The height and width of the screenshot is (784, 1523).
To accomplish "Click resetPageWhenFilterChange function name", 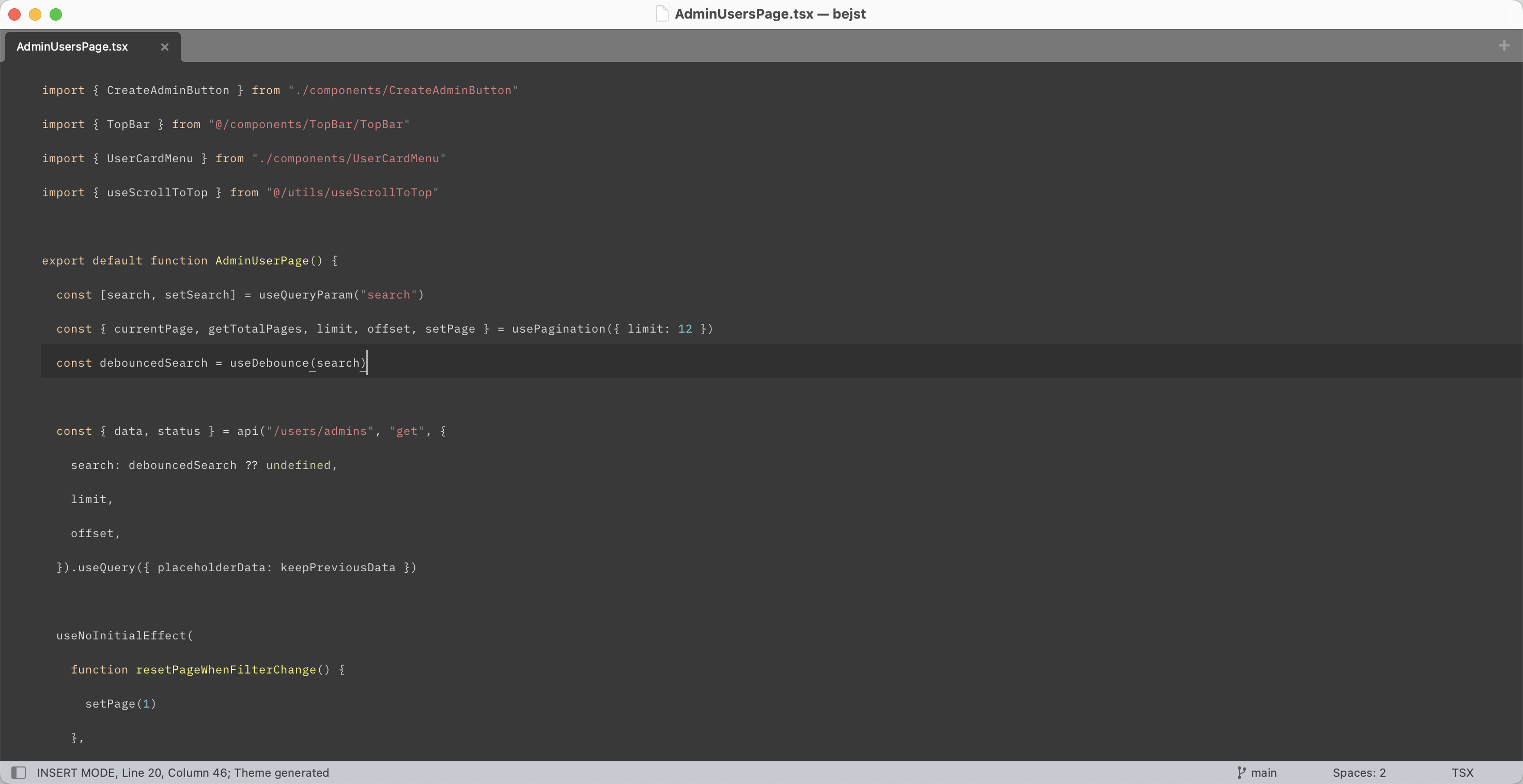I will pos(226,670).
